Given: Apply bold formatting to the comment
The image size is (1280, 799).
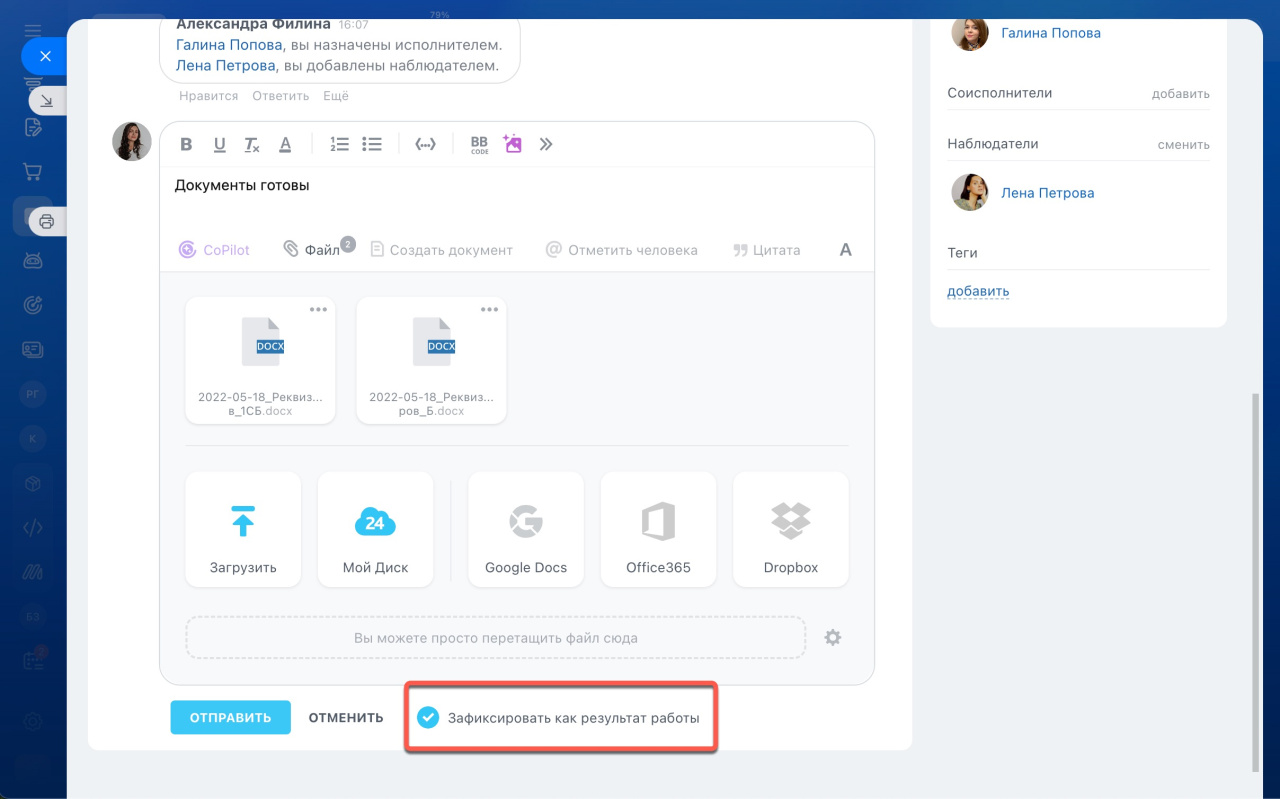Looking at the screenshot, I should [186, 144].
